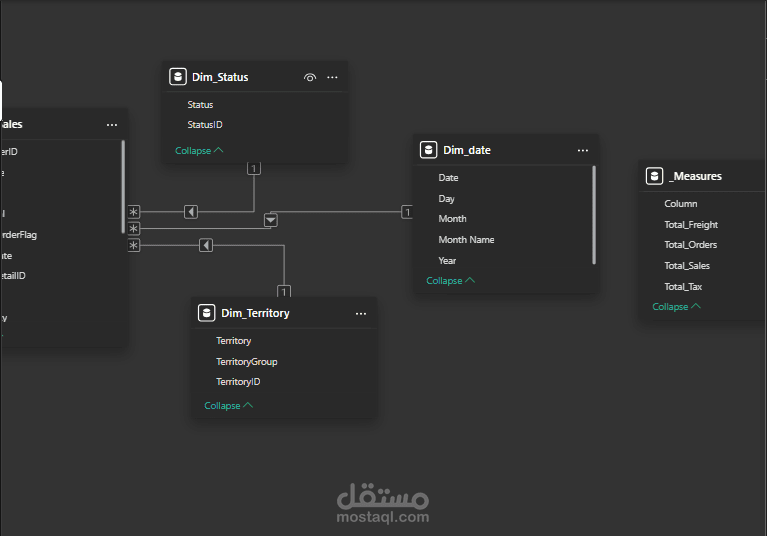Viewport: 767px width, 536px height.
Task: Collapse the _Measures table
Action: tap(677, 307)
